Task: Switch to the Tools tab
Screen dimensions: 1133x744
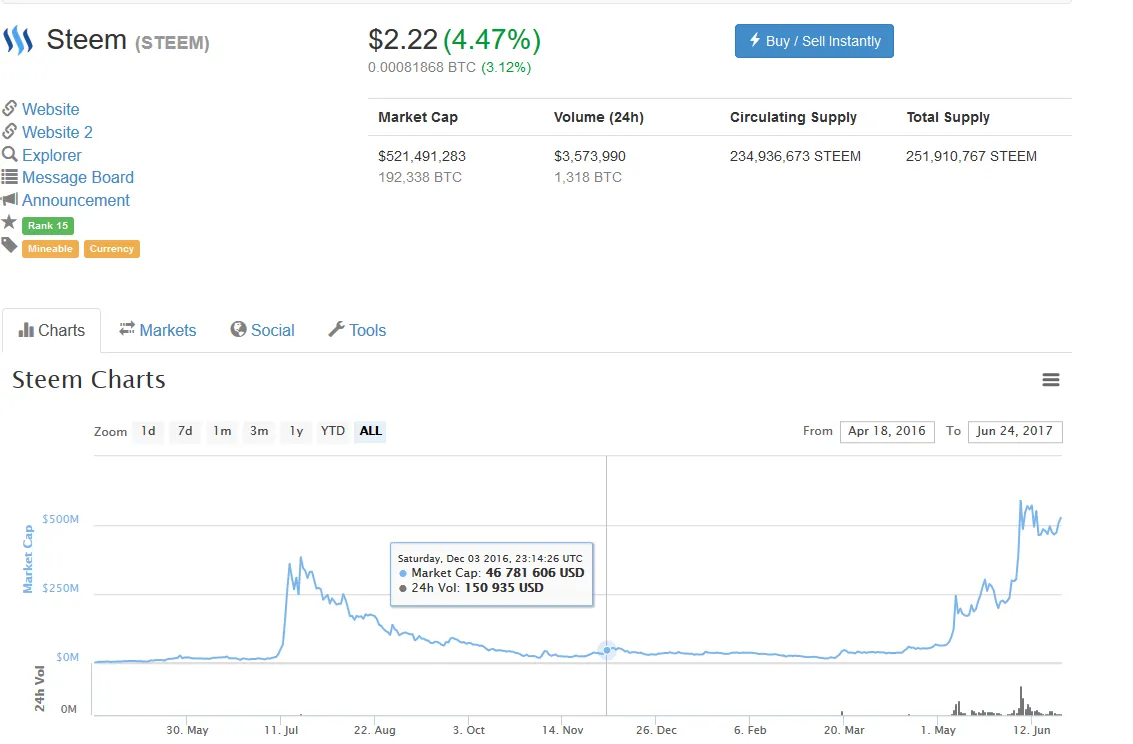Action: pyautogui.click(x=357, y=330)
